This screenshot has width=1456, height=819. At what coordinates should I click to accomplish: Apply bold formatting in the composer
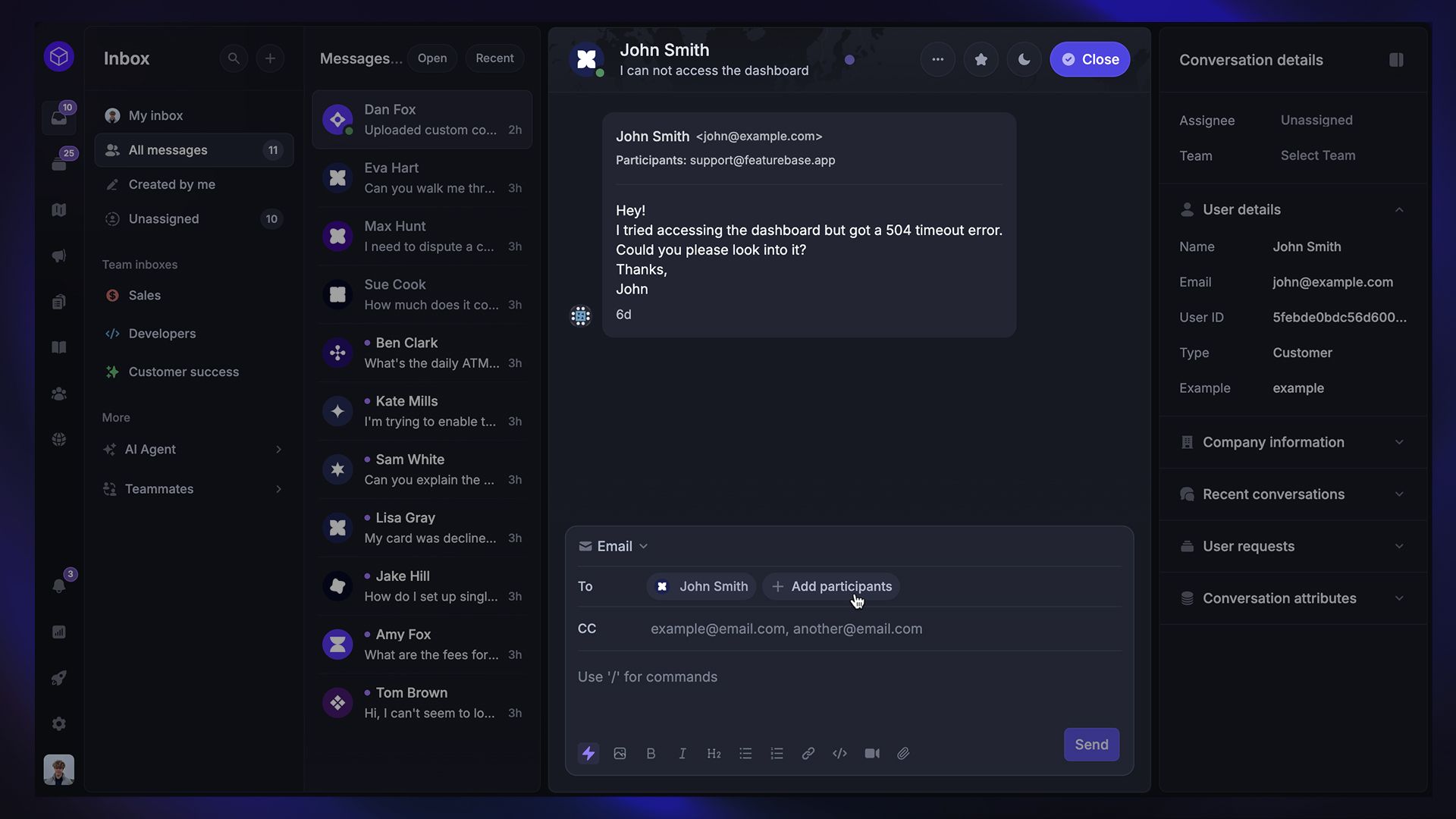(x=651, y=753)
